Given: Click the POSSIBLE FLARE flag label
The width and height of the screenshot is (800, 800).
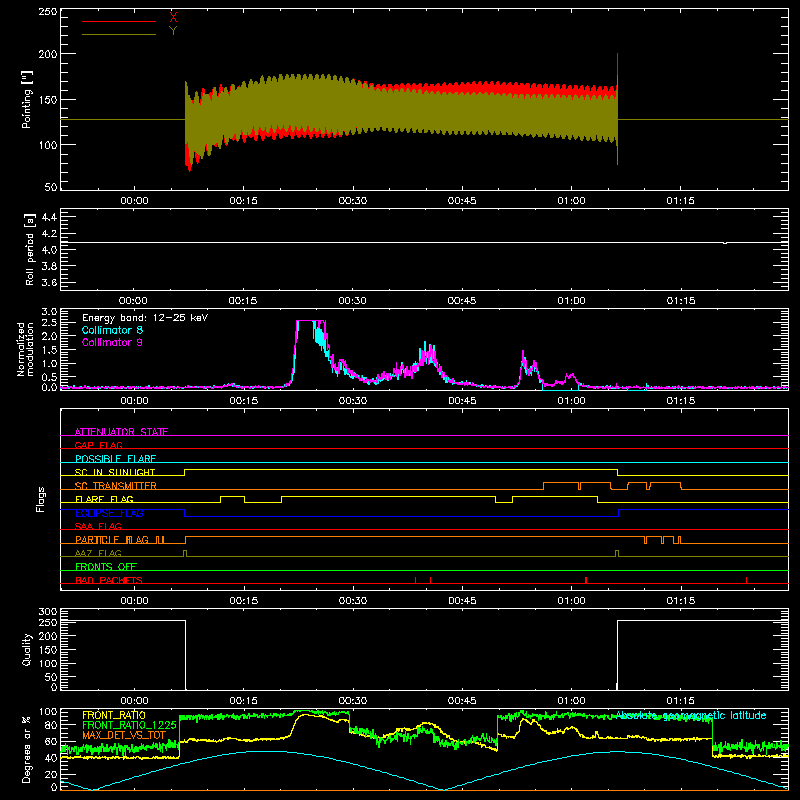Looking at the screenshot, I should point(115,459).
